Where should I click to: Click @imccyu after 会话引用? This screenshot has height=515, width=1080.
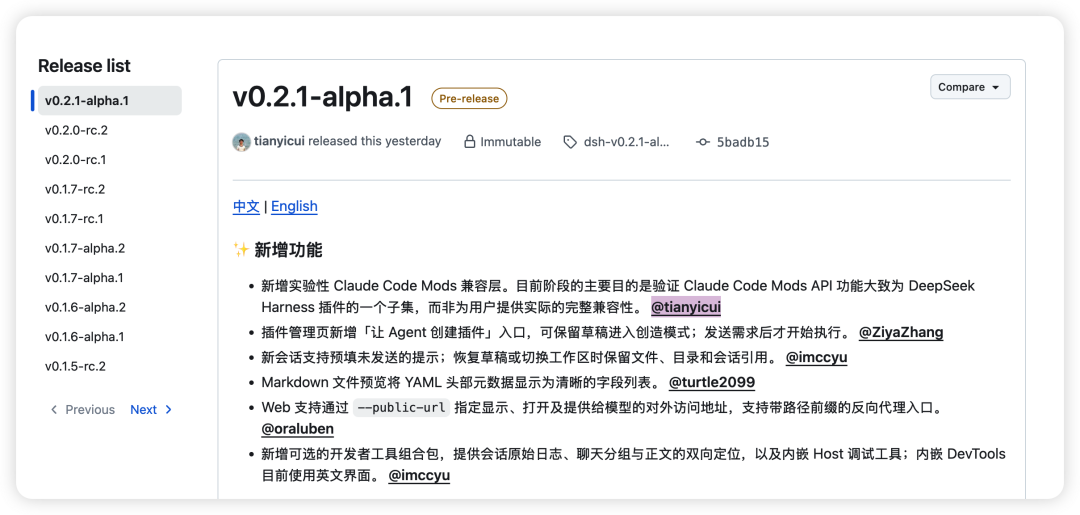click(x=816, y=357)
